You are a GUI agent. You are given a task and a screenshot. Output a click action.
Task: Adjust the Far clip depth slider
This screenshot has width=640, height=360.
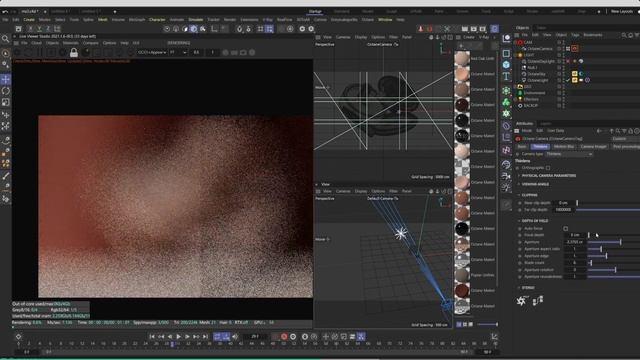point(608,210)
